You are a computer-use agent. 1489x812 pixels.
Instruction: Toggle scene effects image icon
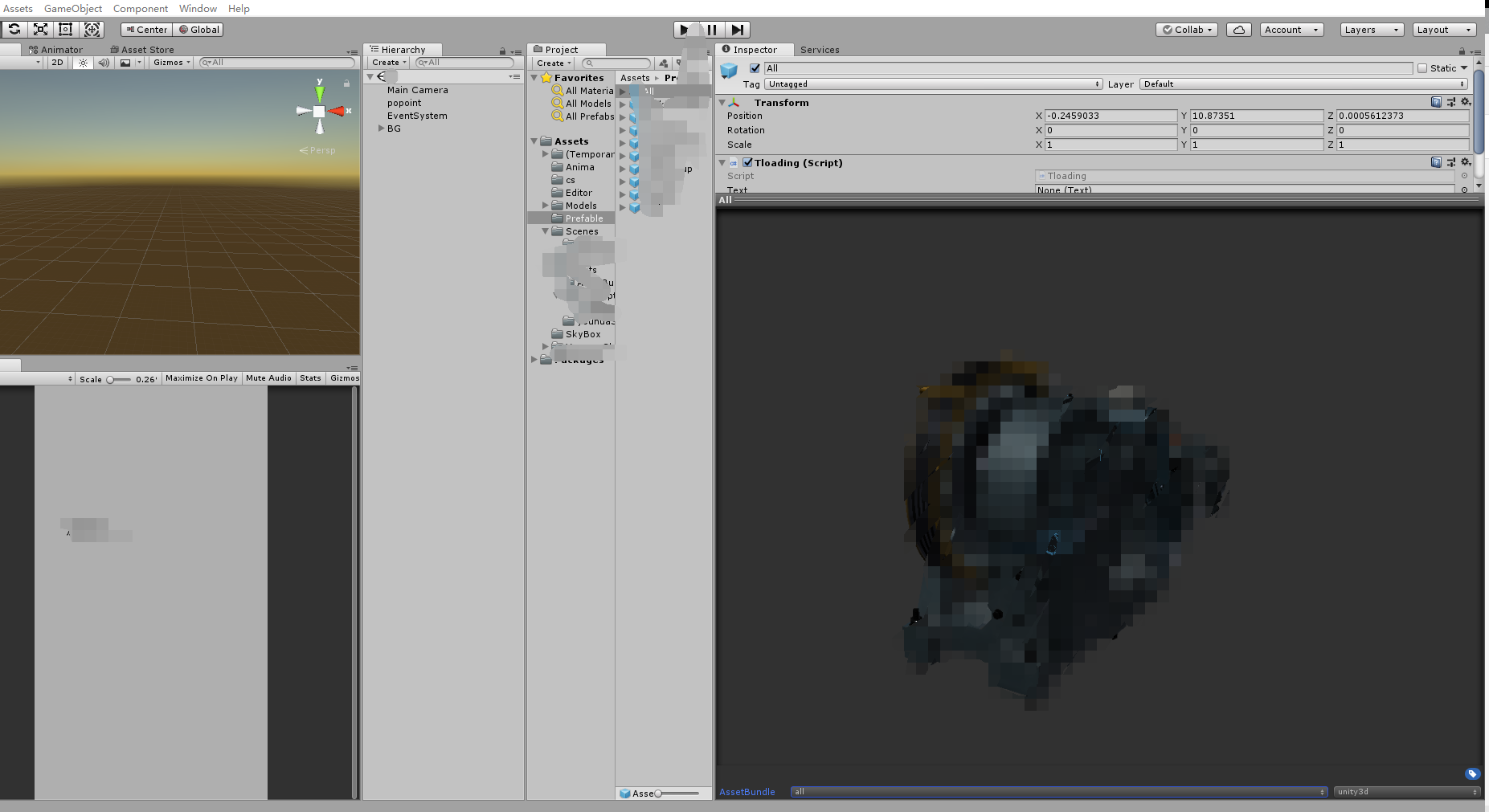tap(125, 63)
